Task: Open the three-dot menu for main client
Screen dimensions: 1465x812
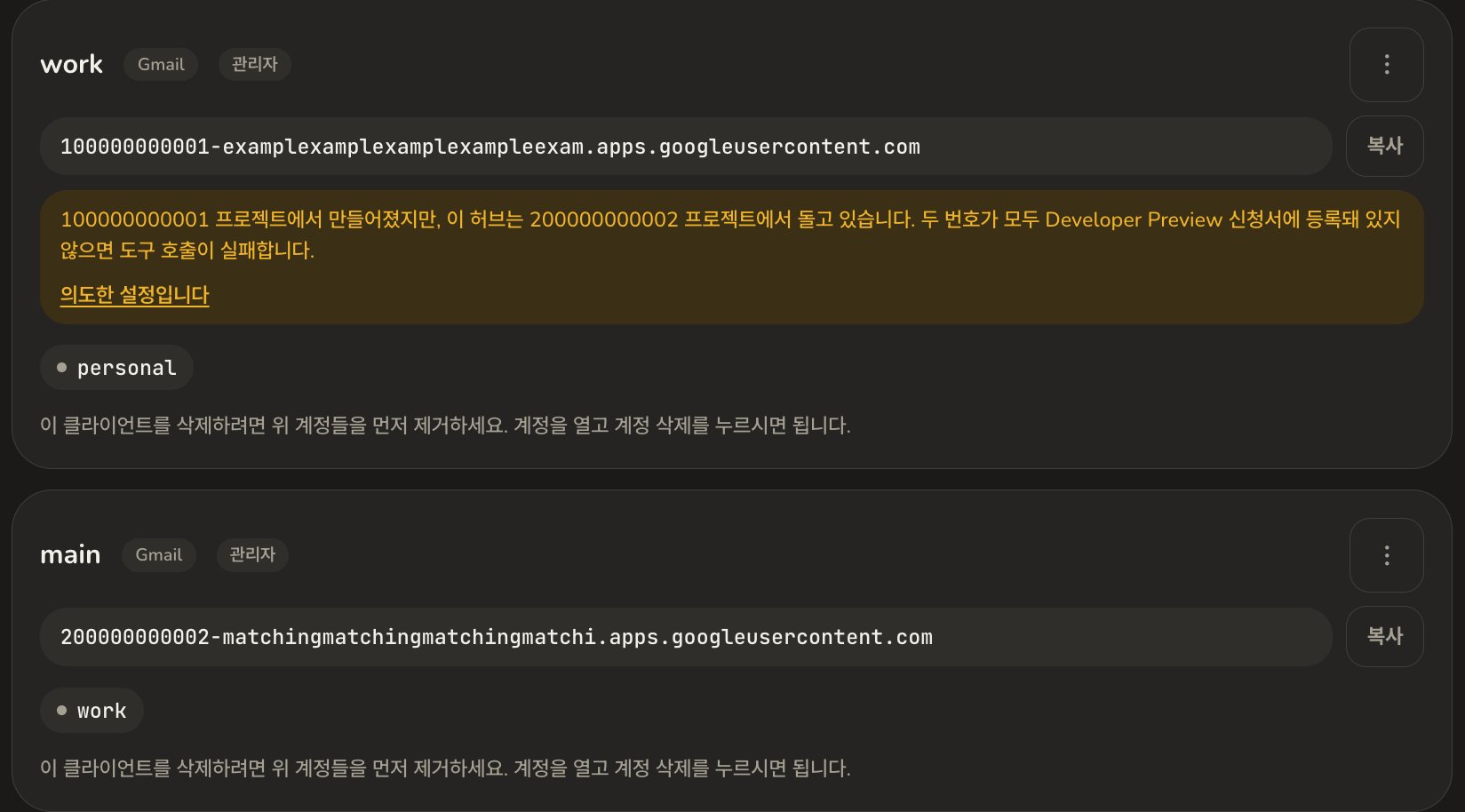Action: 1386,555
